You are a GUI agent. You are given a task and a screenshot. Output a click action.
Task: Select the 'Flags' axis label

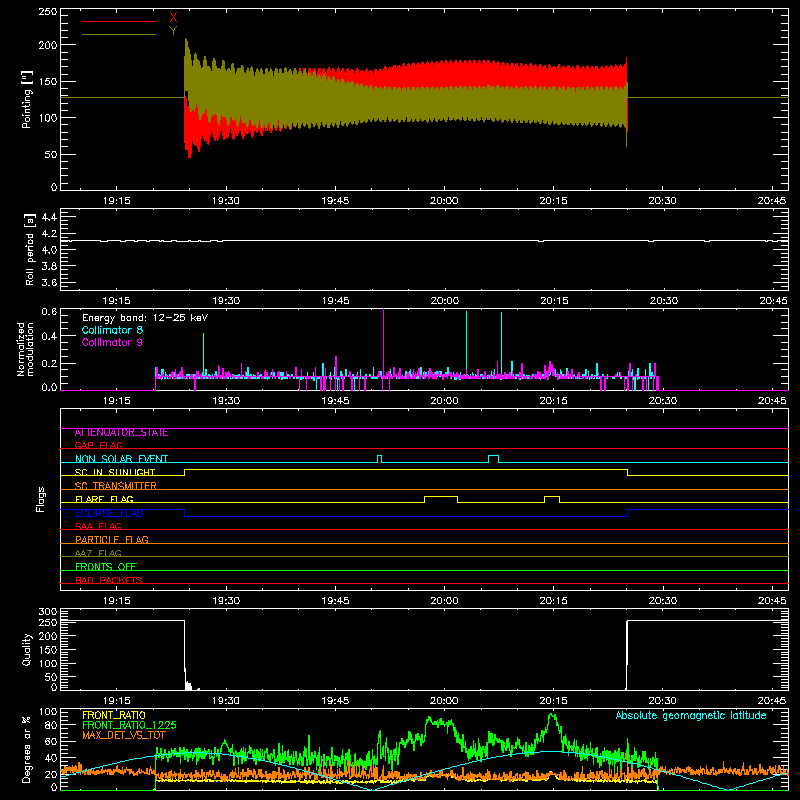point(41,499)
